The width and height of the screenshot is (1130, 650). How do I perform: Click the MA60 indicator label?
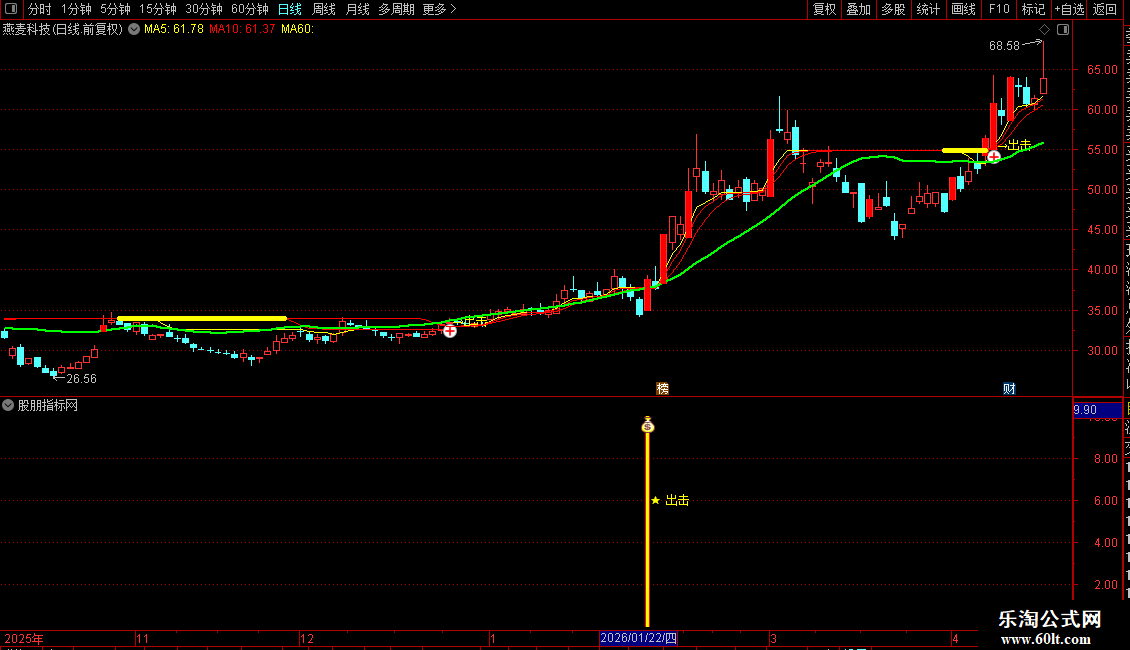coord(298,29)
